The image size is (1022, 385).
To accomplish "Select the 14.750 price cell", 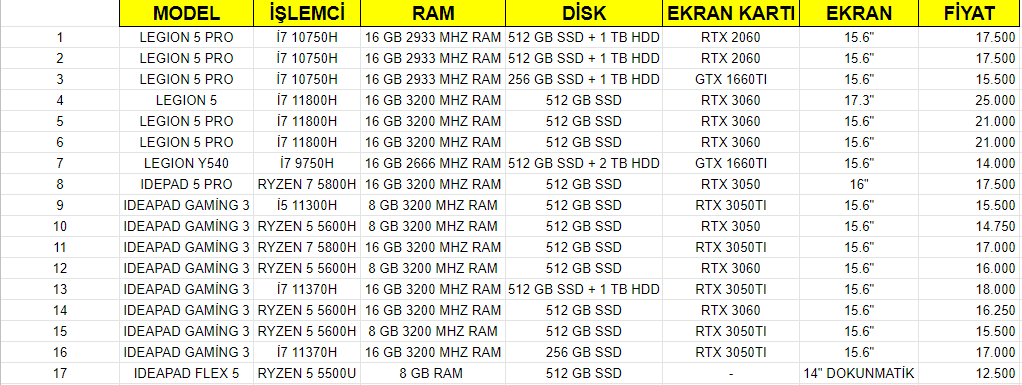I will [969, 226].
